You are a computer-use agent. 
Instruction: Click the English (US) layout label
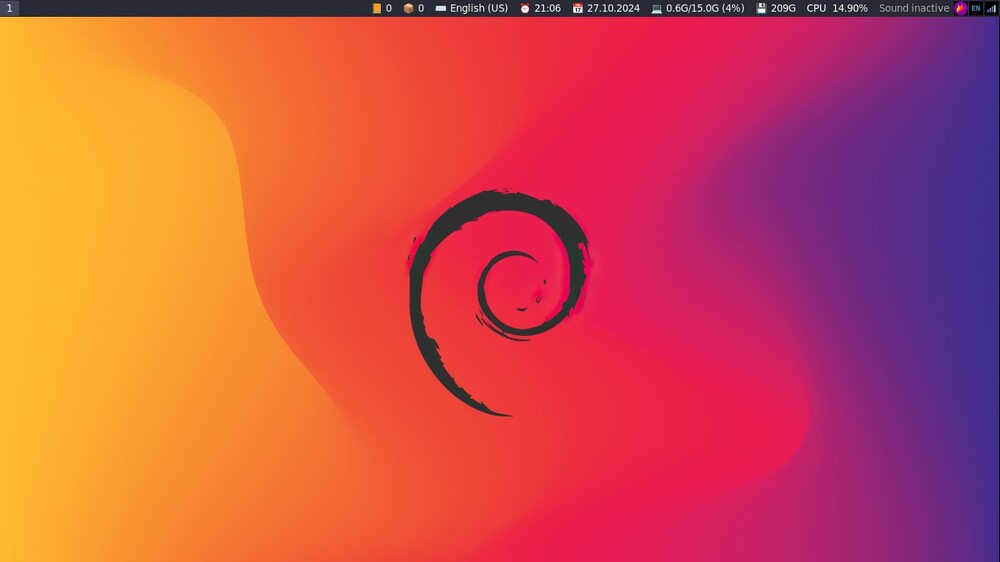479,8
